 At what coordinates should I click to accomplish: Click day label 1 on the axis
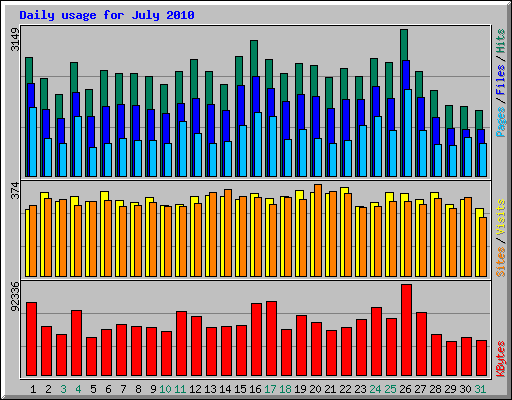point(33,389)
